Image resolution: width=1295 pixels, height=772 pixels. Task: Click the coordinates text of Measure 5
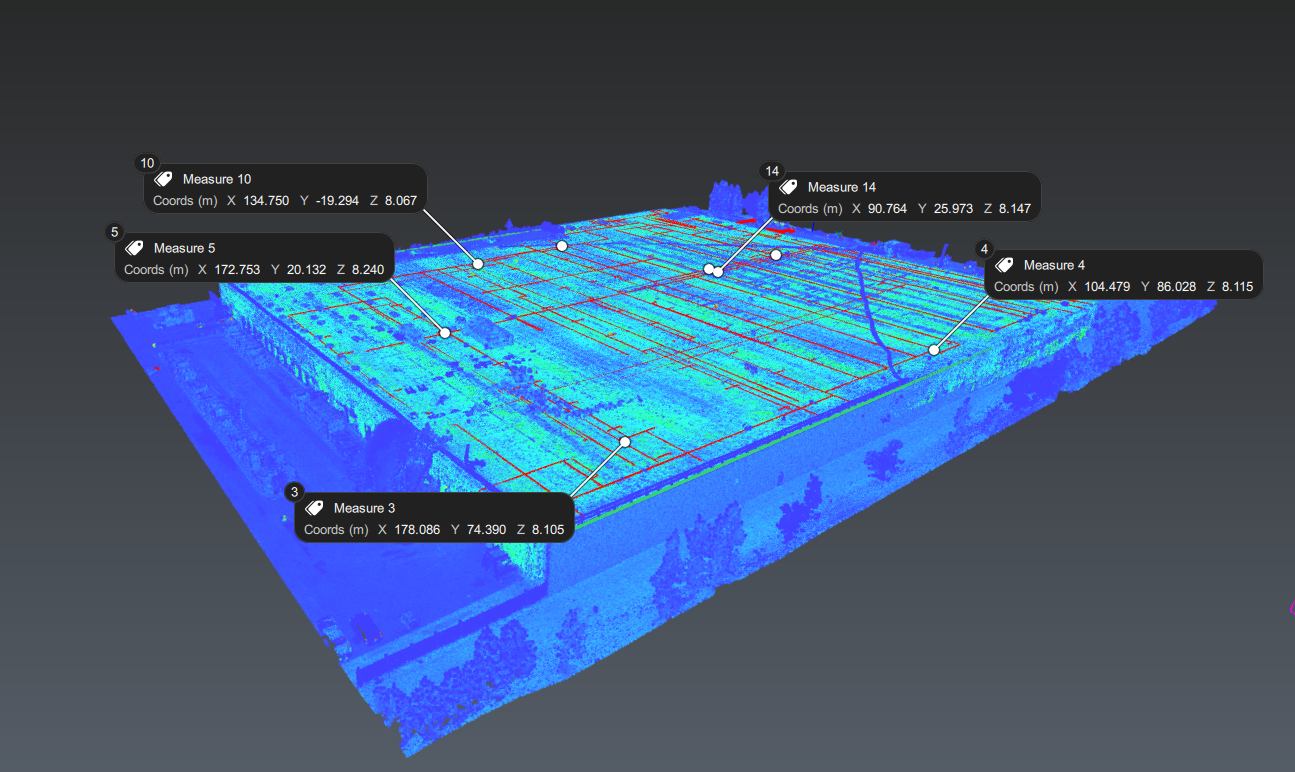click(254, 269)
